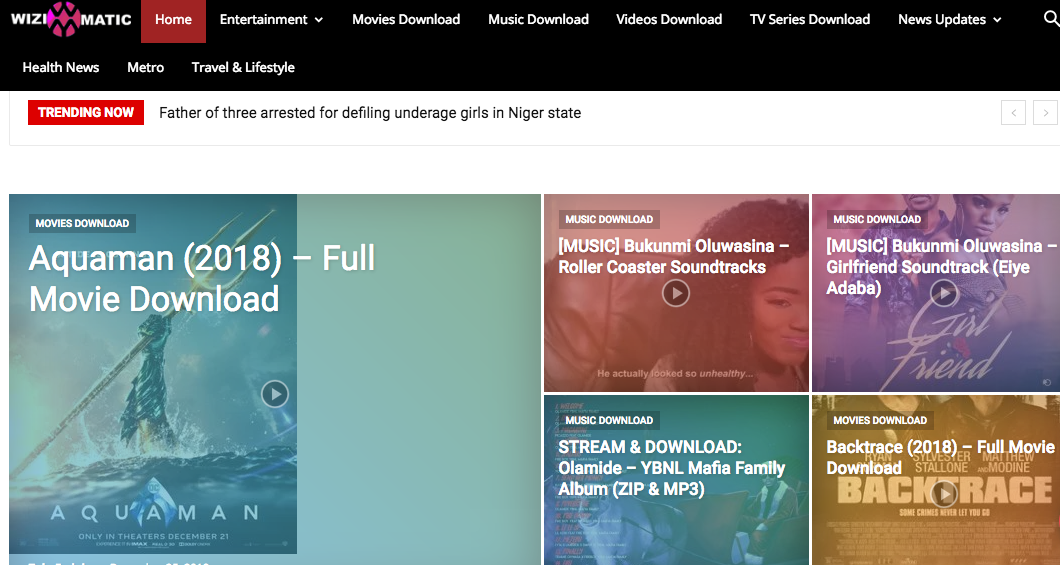
Task: Open Olamide YBNL Mafia Family Album title
Action: [671, 468]
